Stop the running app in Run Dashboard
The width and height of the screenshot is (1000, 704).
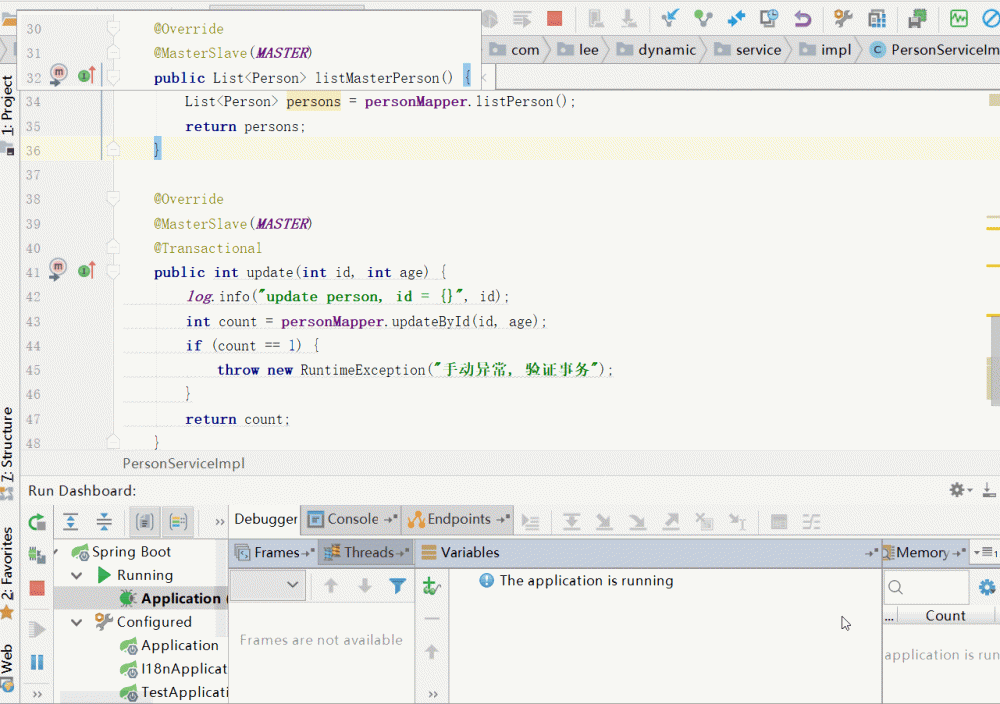37,588
